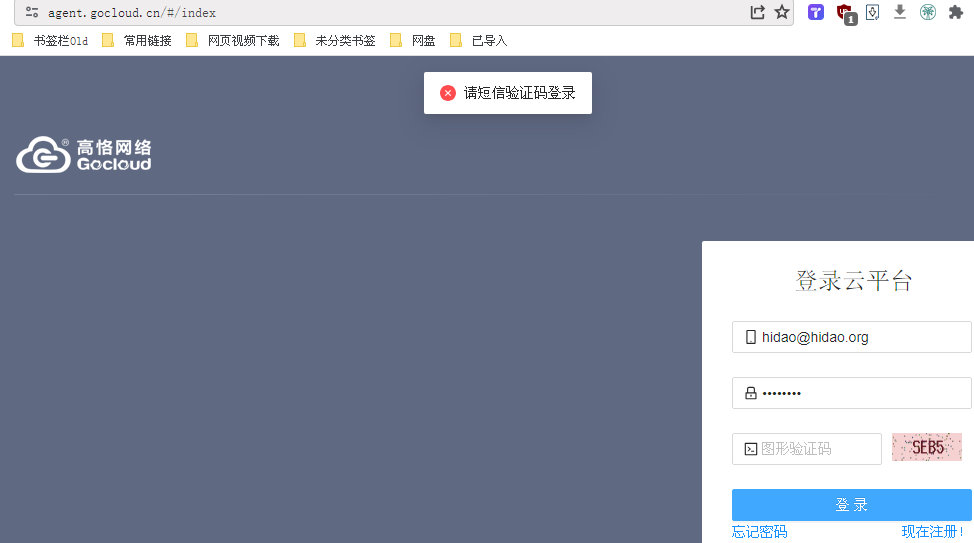The width and height of the screenshot is (974, 543).
Task: Open the 未分类书签 bookmark folder
Action: (x=335, y=41)
